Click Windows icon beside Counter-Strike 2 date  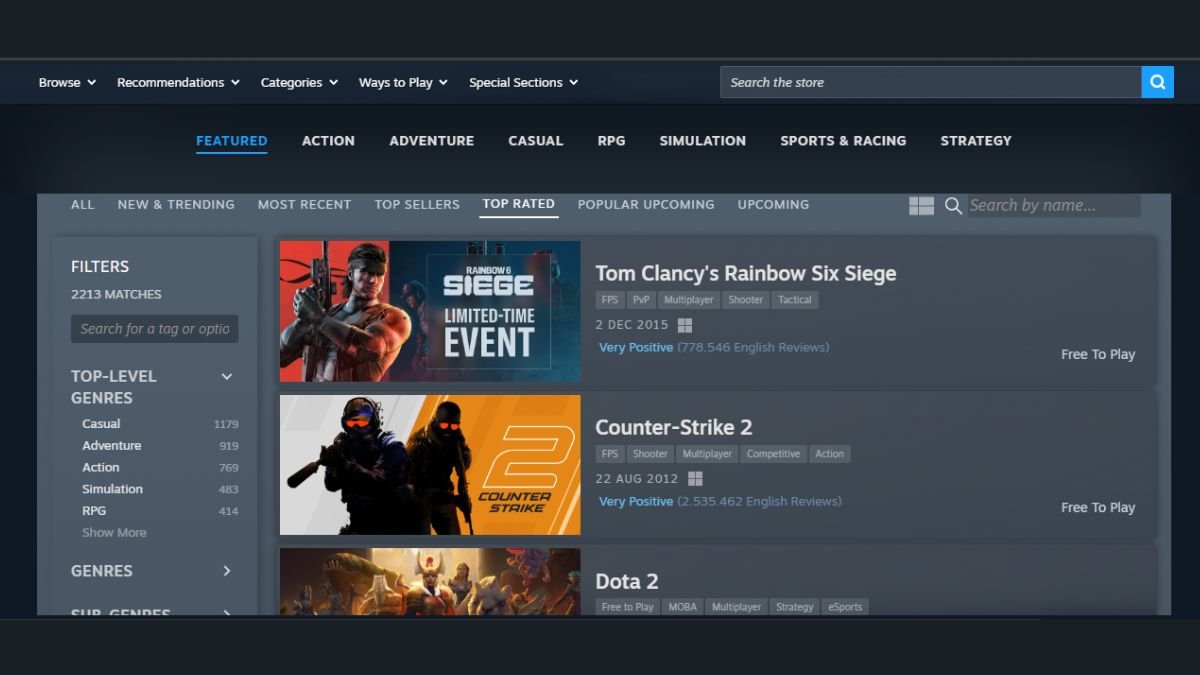[x=695, y=479]
